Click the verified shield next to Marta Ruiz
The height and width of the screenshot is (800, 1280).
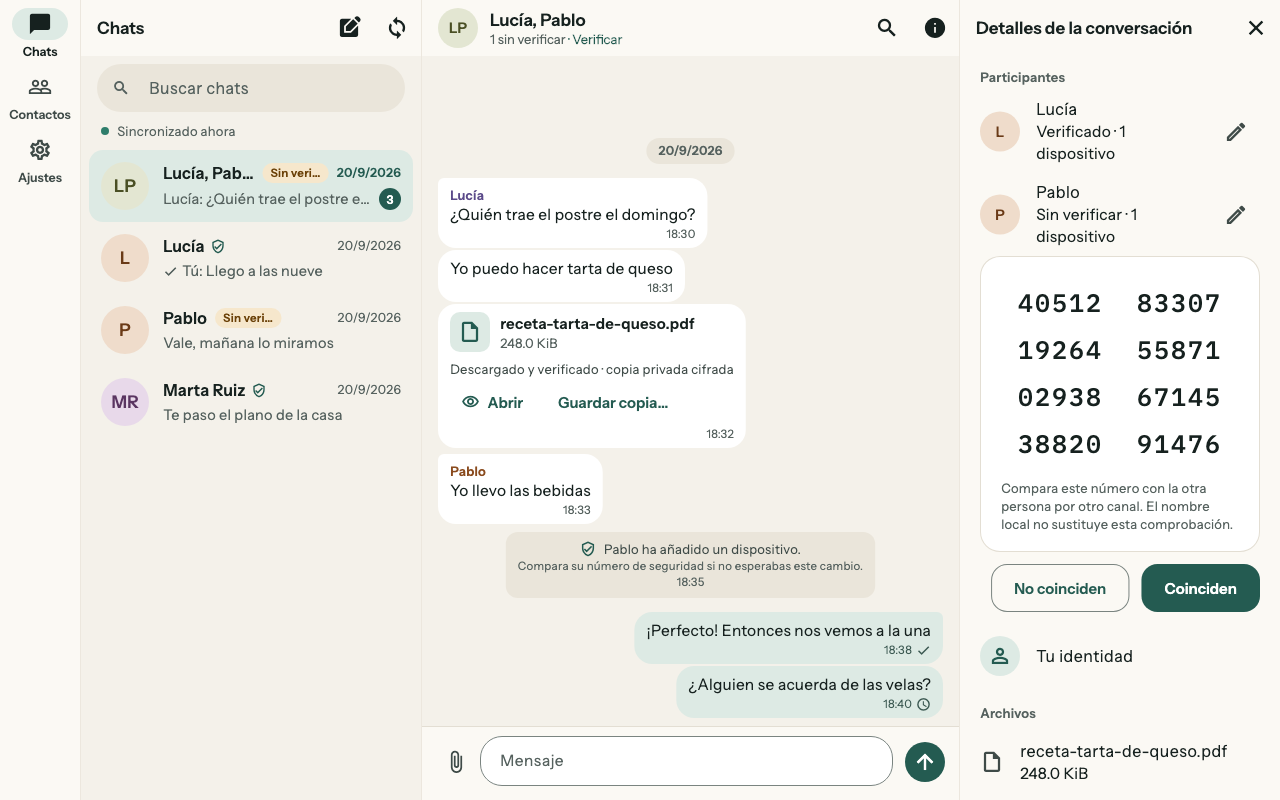259,390
